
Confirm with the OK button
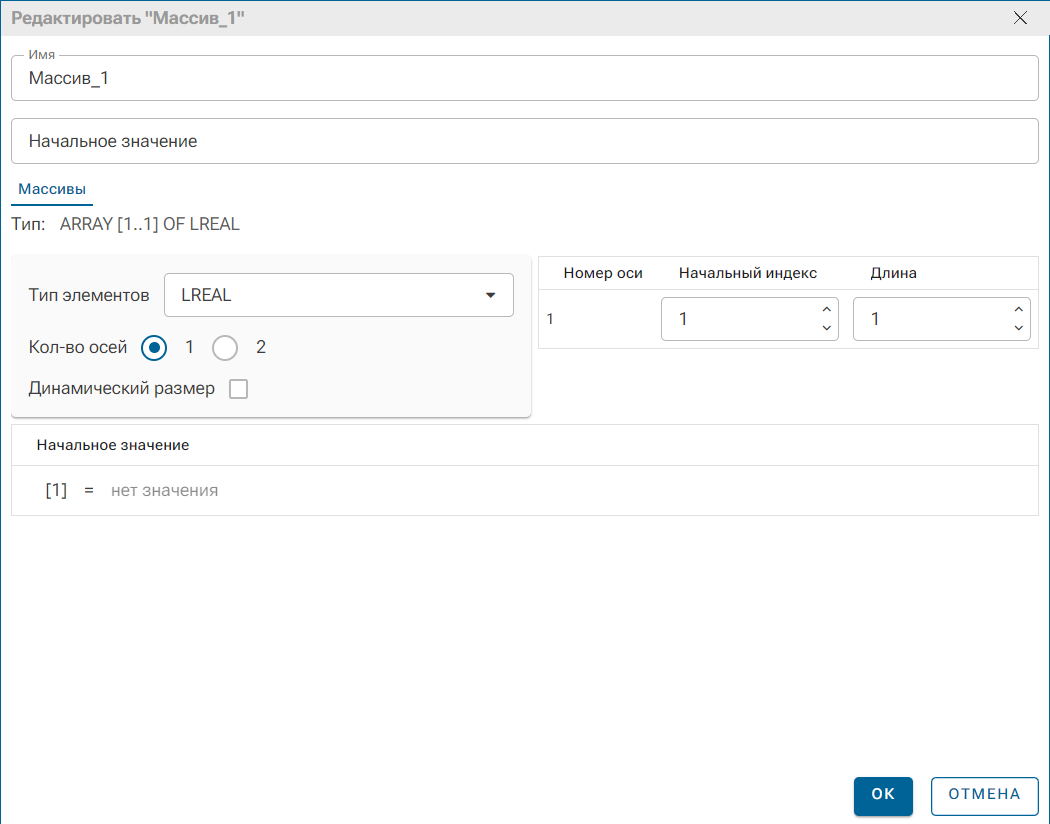pos(883,795)
